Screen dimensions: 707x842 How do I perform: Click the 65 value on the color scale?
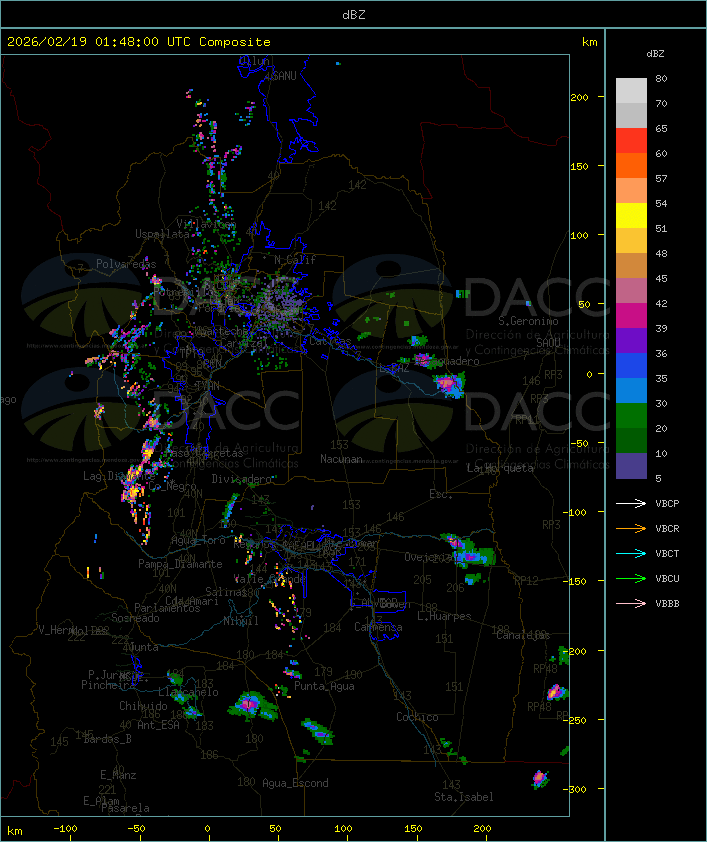661,128
